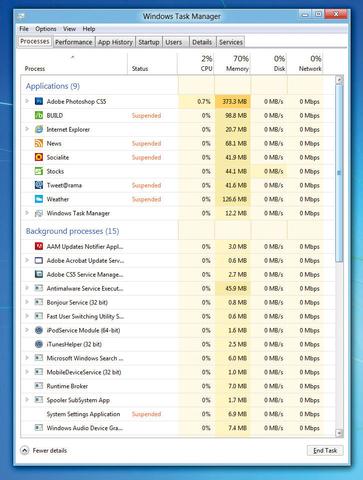The height and width of the screenshot is (480, 363).
Task: Sort processes by Disk column
Action: (x=269, y=63)
